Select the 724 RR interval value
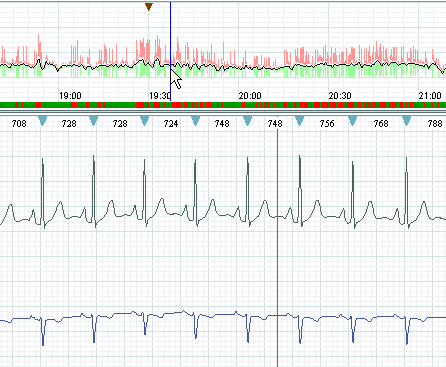446x367 pixels. (171, 124)
